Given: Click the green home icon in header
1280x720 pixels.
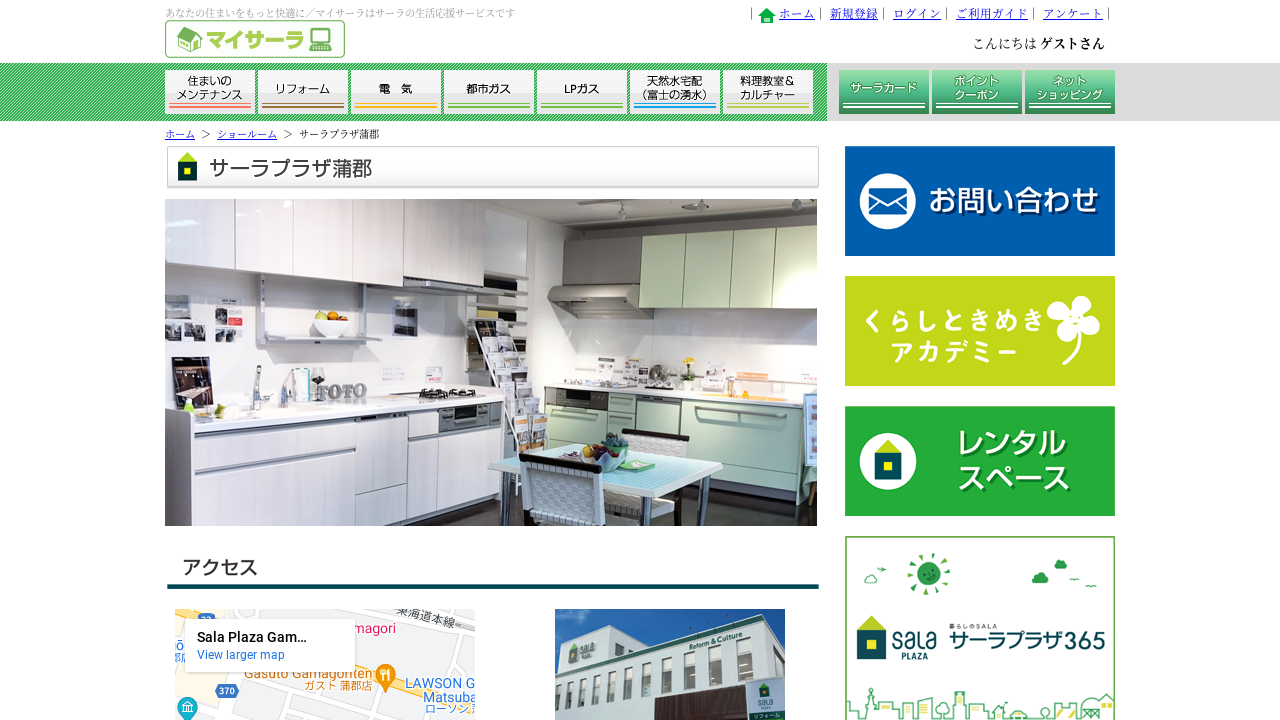Looking at the screenshot, I should click(767, 15).
